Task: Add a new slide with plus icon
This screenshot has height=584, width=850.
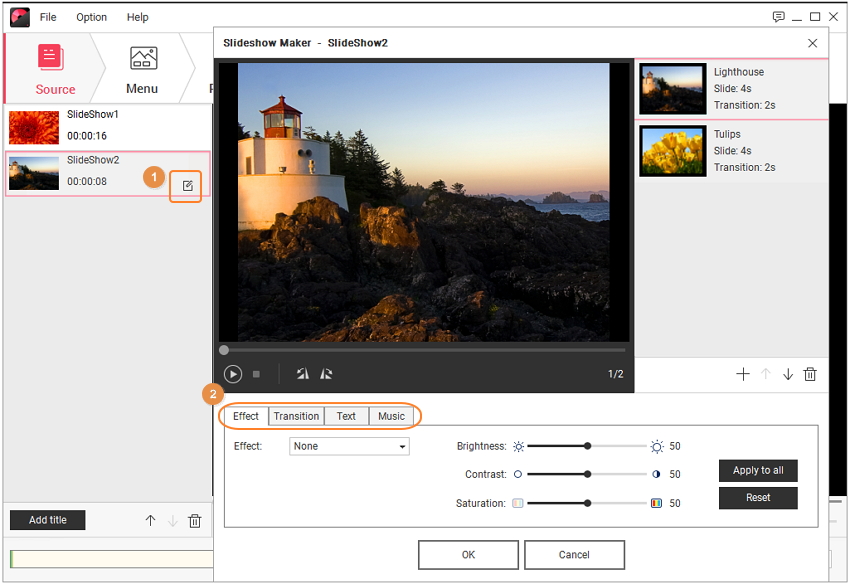Action: (x=743, y=374)
